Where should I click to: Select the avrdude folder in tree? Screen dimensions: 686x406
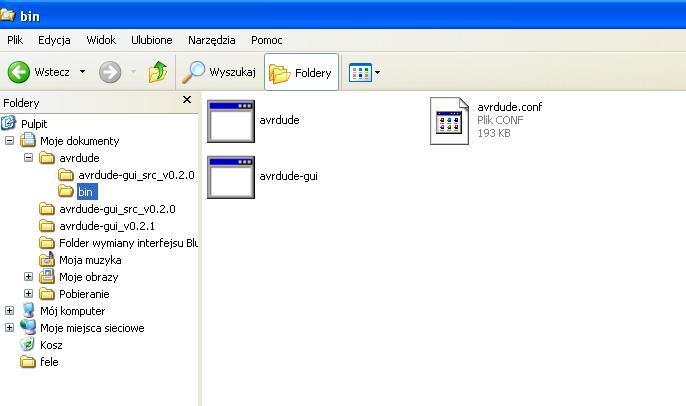click(79, 158)
